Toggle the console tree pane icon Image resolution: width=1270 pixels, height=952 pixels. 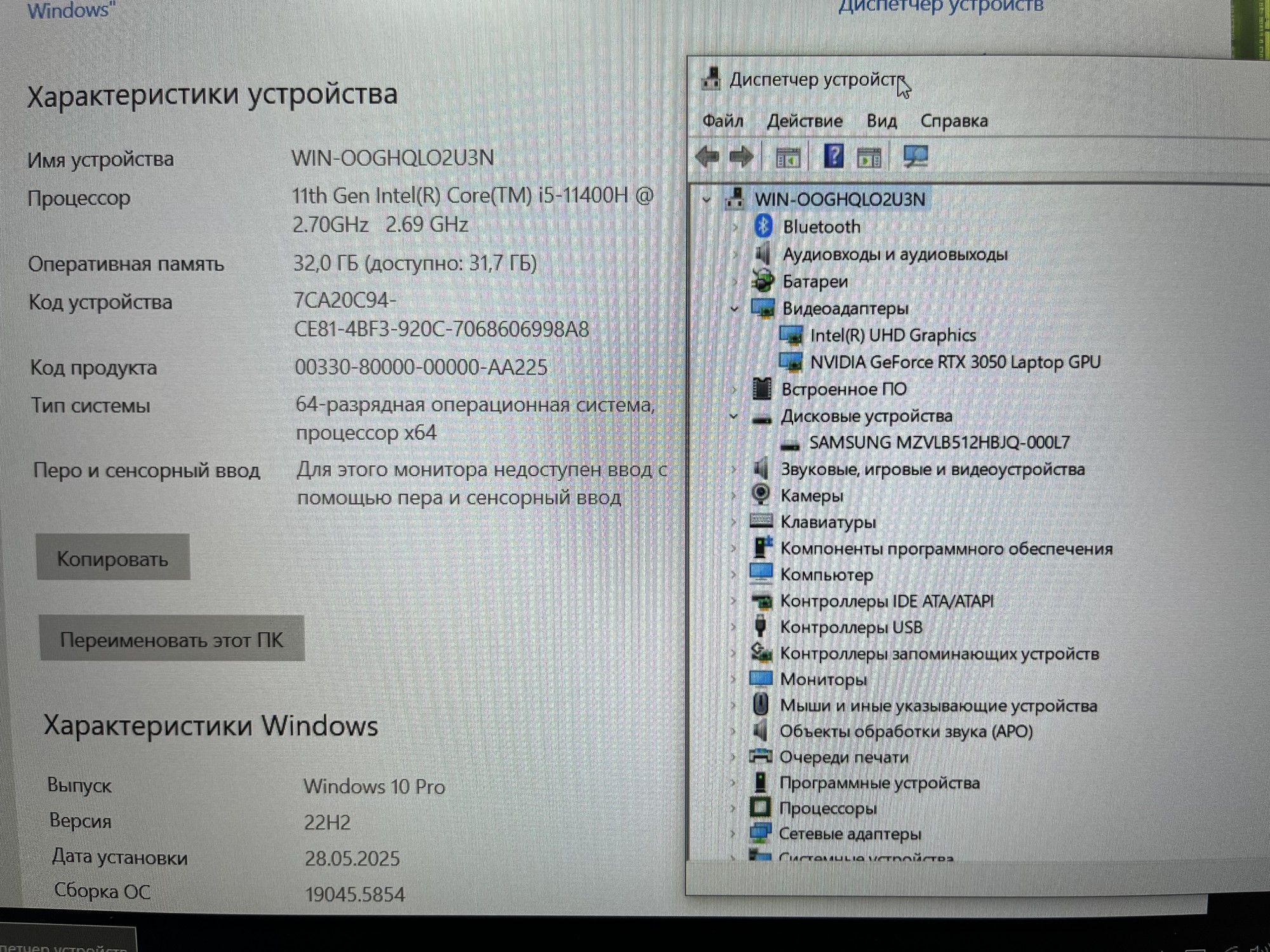[x=789, y=157]
